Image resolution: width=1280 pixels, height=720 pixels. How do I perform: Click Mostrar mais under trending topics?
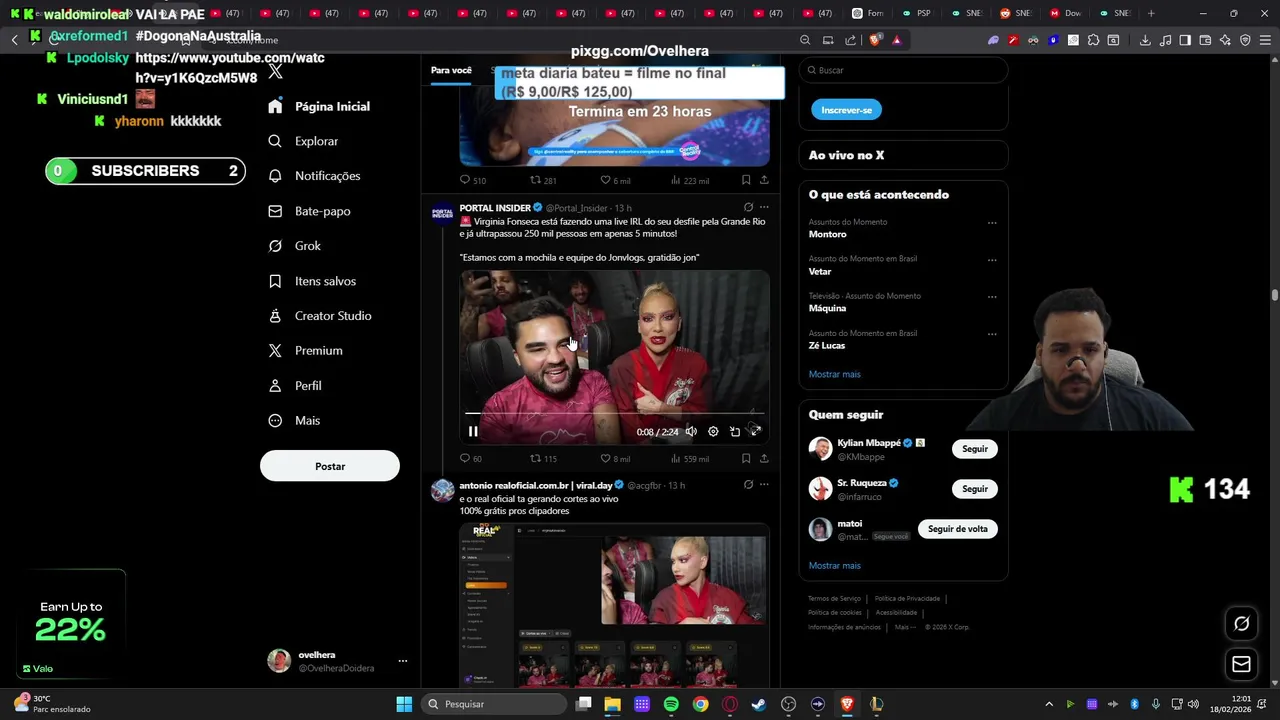[x=834, y=374]
